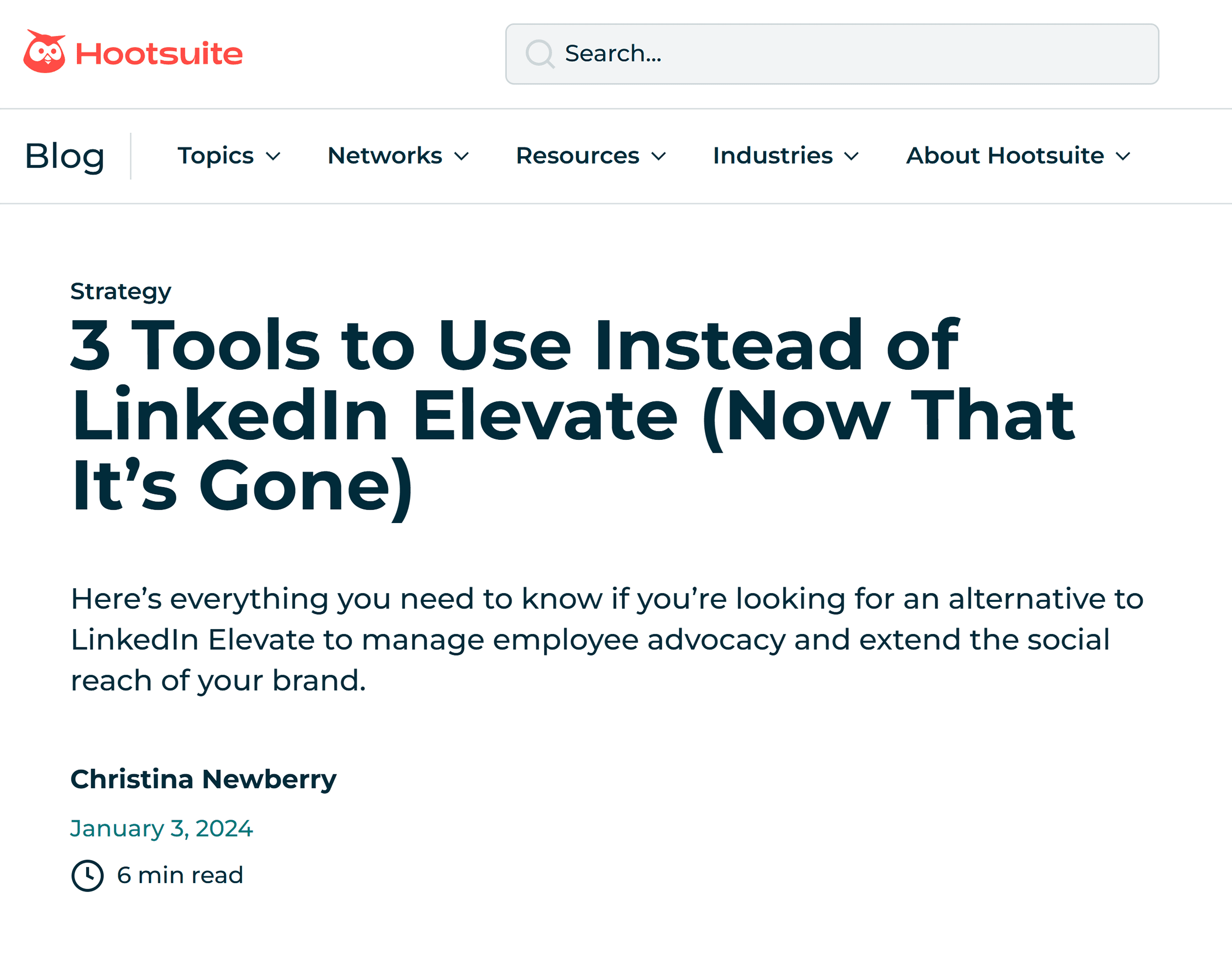Expand the Resources chevron arrow

[658, 157]
